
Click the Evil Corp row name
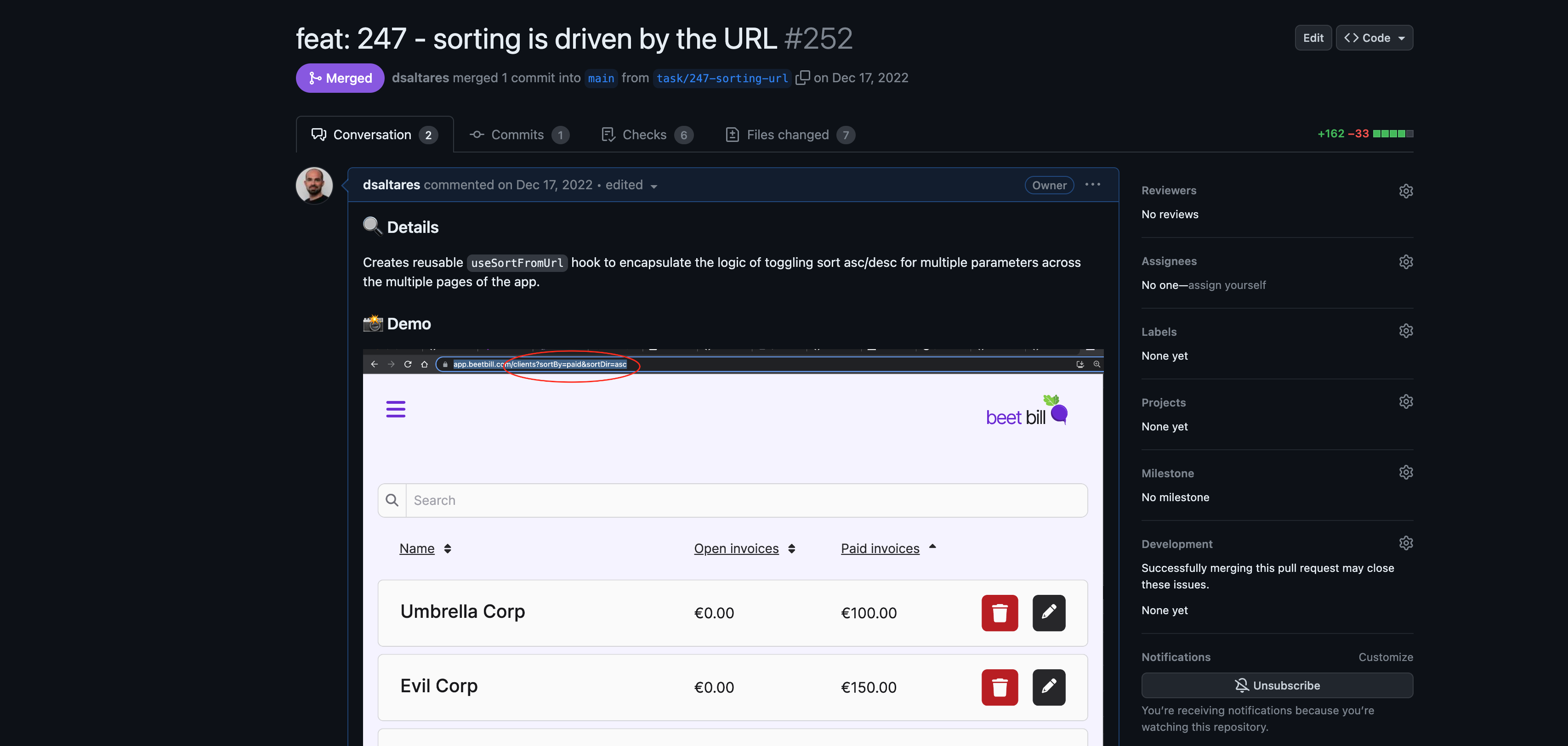pos(438,686)
